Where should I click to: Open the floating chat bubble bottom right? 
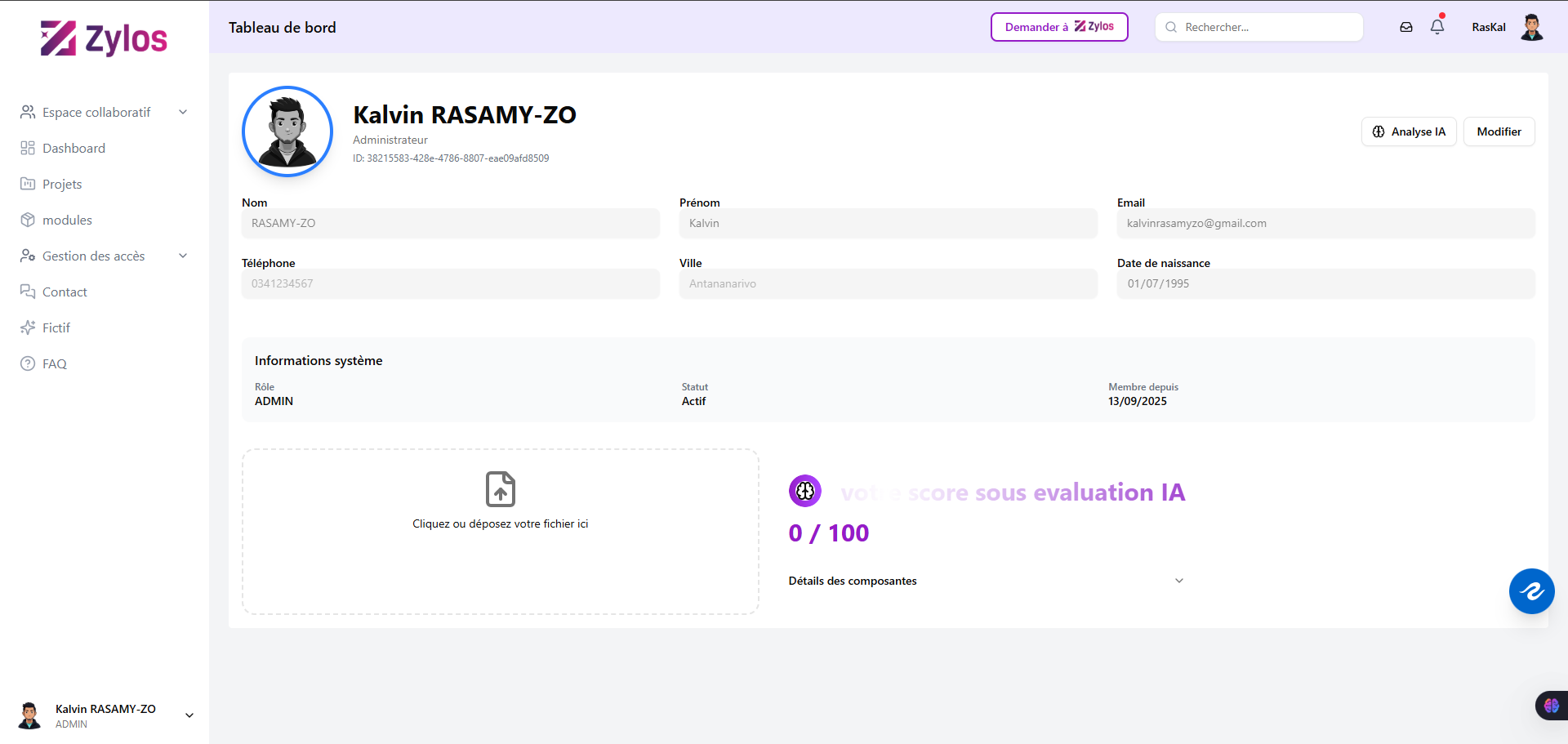1532,591
